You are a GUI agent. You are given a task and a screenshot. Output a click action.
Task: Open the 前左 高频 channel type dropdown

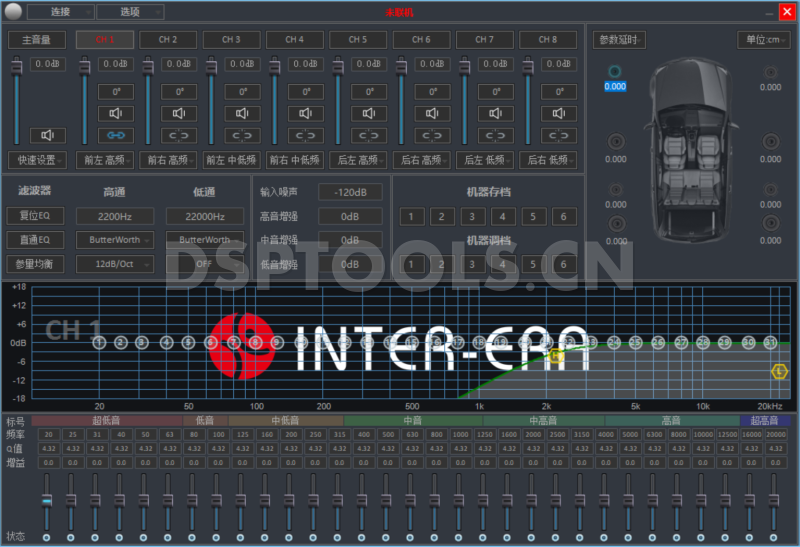pos(105,160)
